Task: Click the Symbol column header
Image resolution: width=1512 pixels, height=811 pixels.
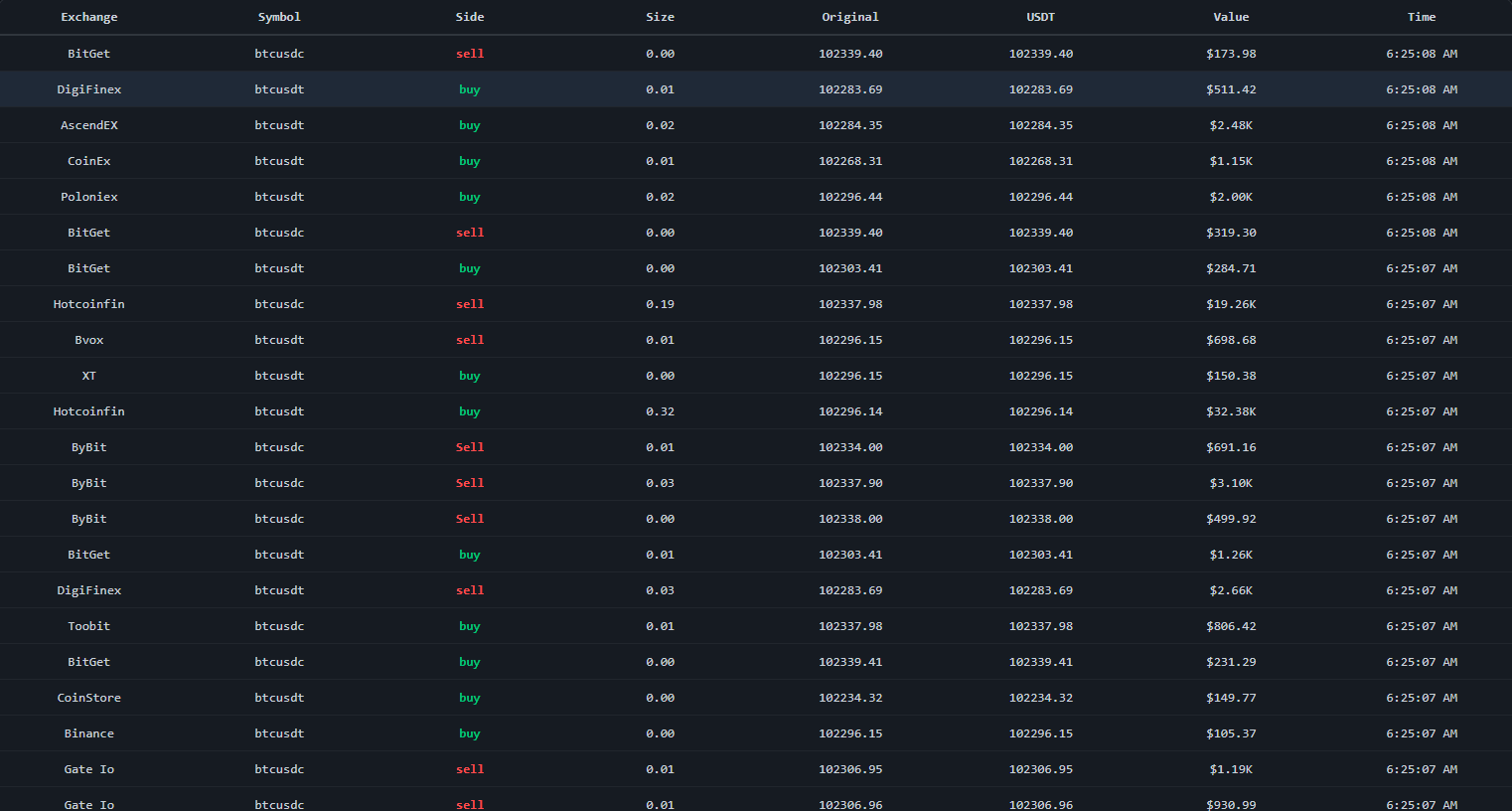Action: coord(279,17)
